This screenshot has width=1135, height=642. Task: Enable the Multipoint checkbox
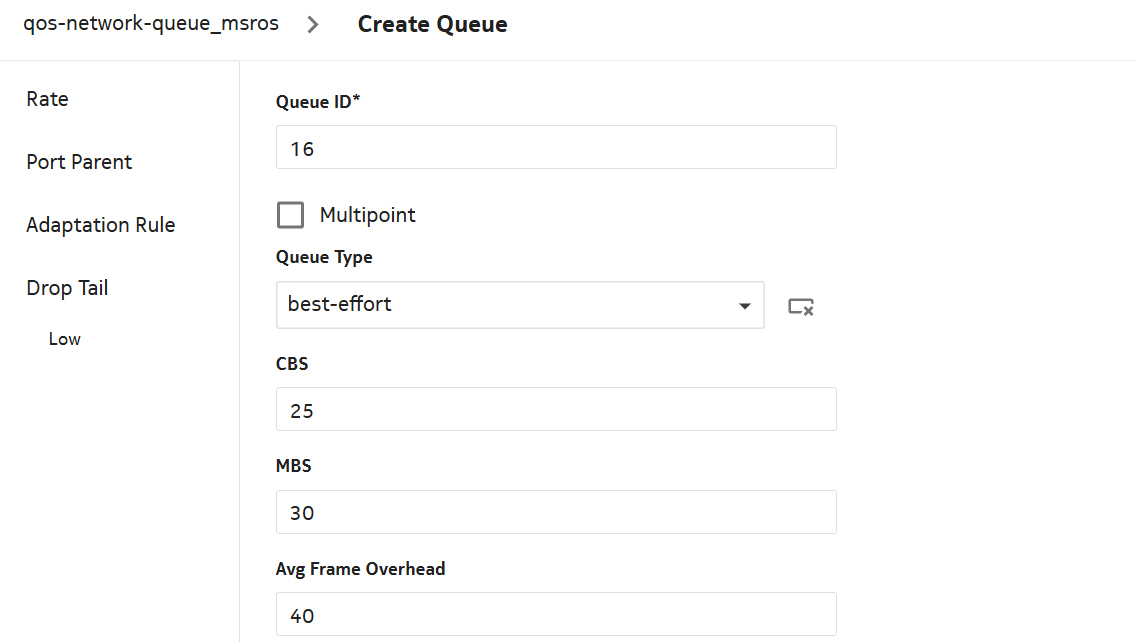pyautogui.click(x=291, y=215)
